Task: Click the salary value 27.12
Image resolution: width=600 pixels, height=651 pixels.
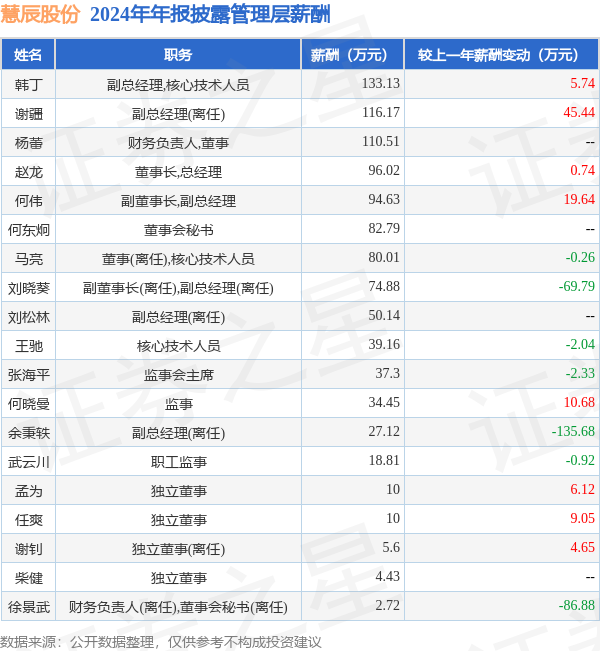Action: (x=384, y=431)
